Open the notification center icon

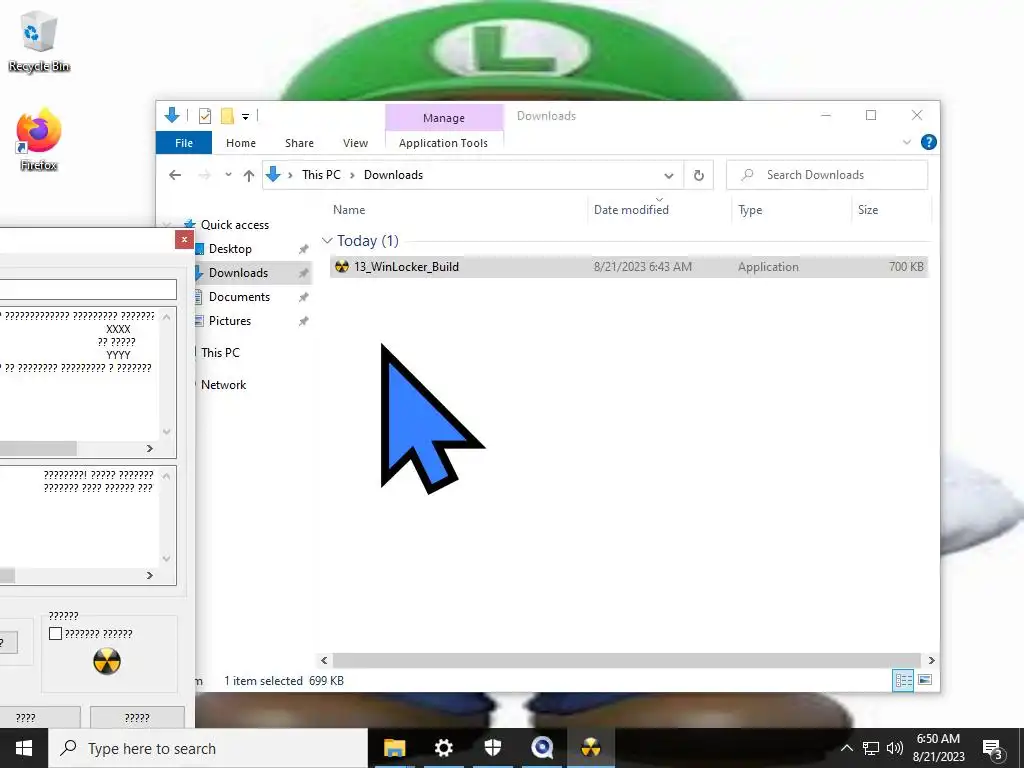[x=993, y=750]
